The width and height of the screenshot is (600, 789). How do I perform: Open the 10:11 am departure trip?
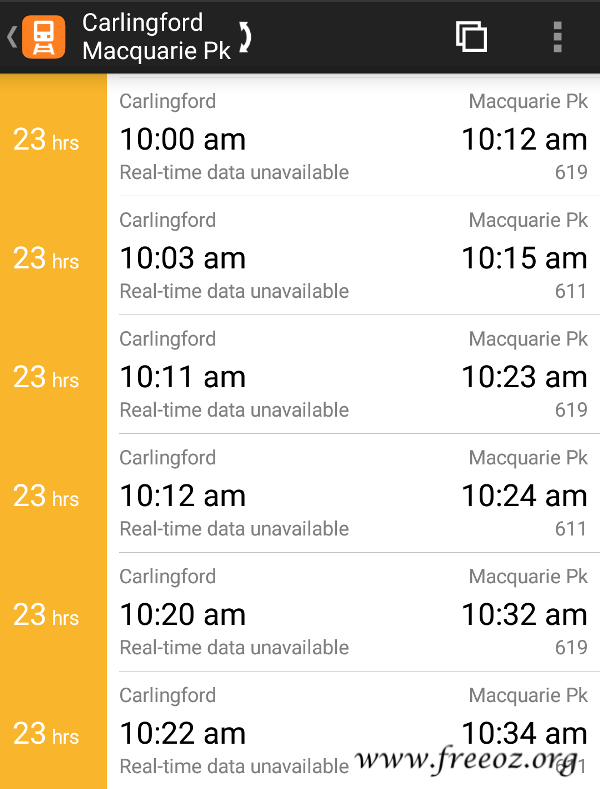353,374
